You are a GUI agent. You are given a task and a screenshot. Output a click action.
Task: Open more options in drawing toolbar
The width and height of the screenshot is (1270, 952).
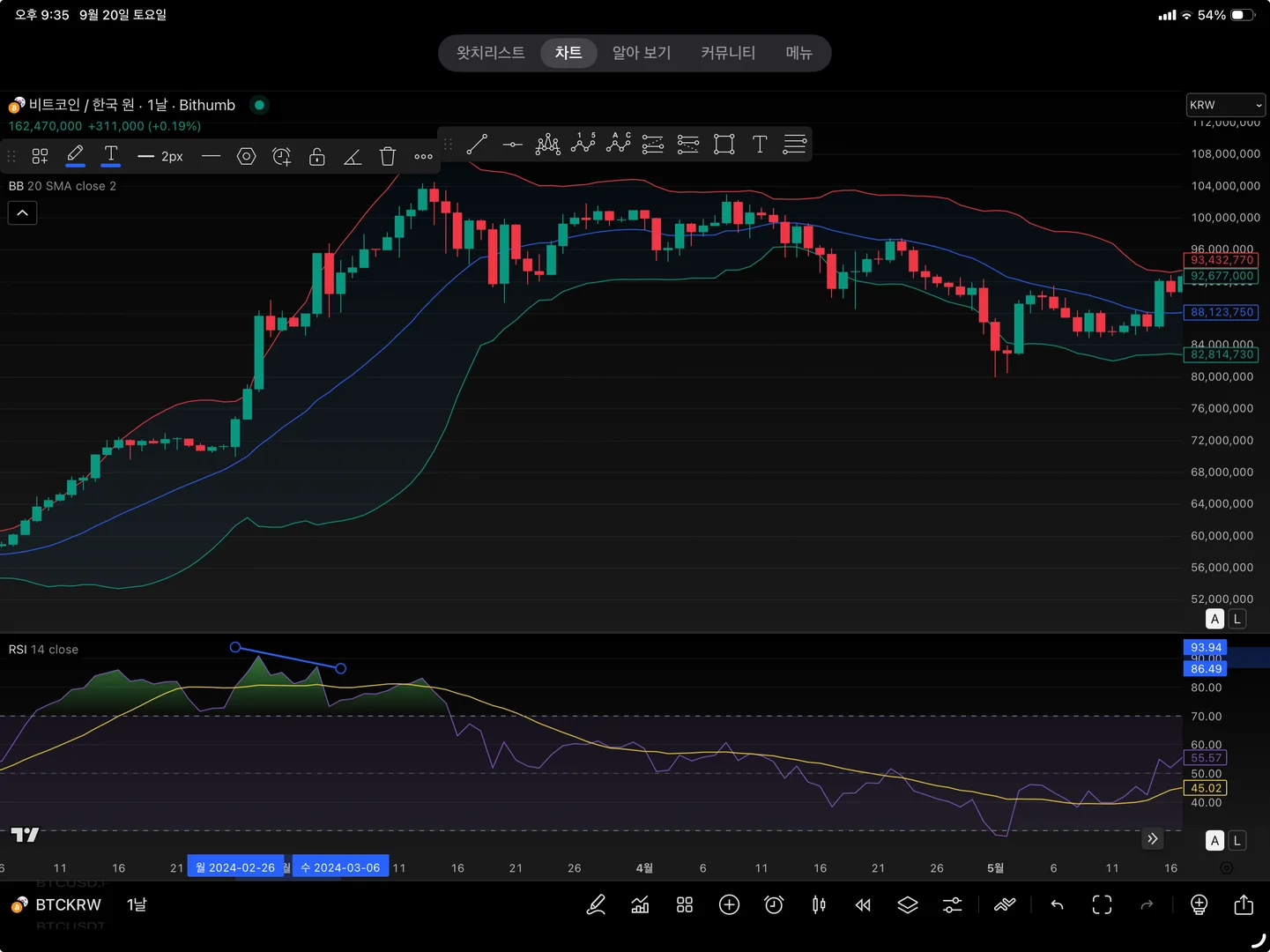pyautogui.click(x=423, y=157)
